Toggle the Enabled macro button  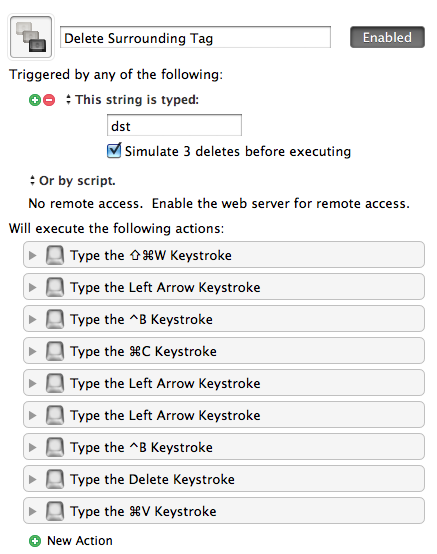[x=387, y=37]
